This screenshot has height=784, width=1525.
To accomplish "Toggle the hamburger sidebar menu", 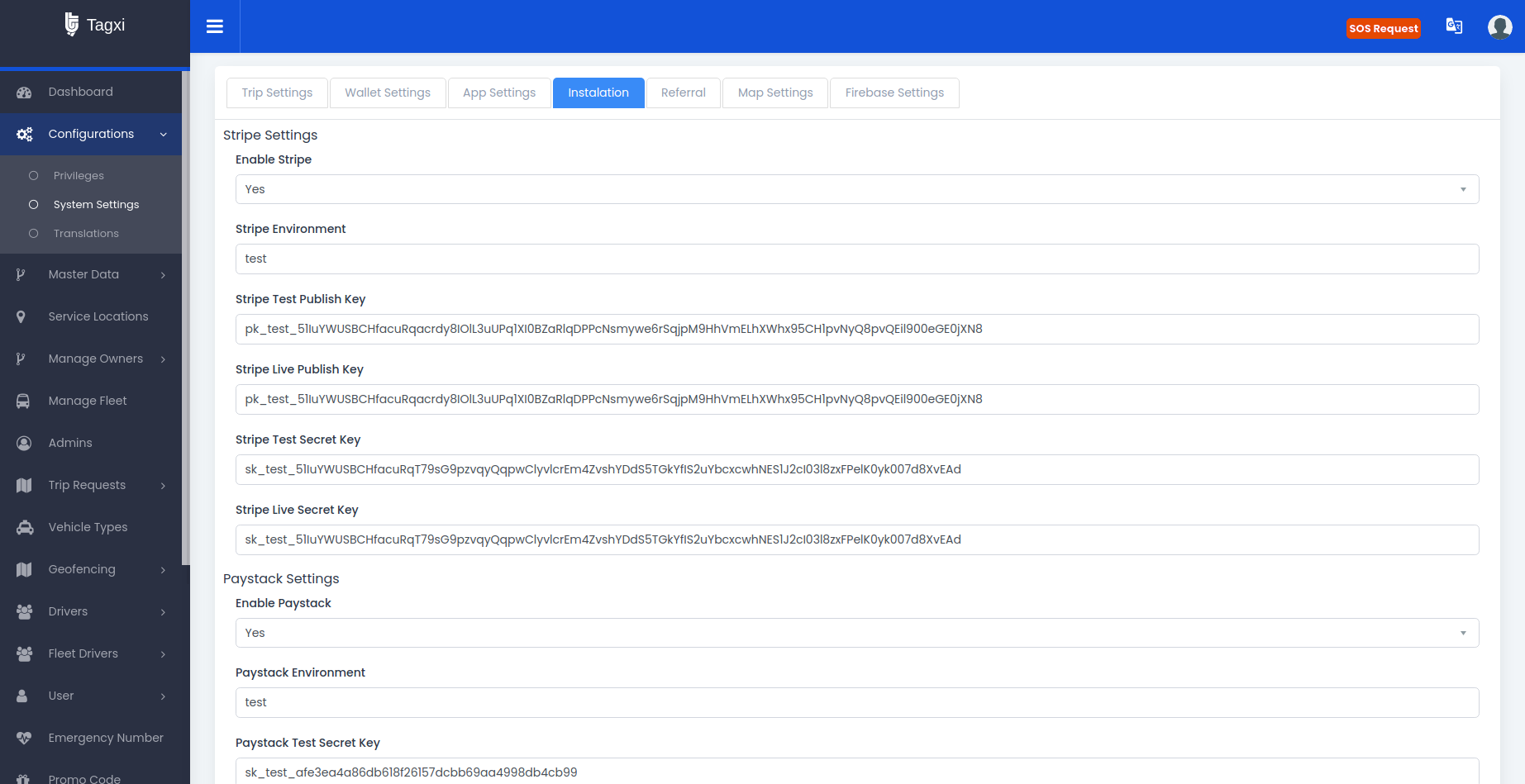I will click(x=215, y=26).
